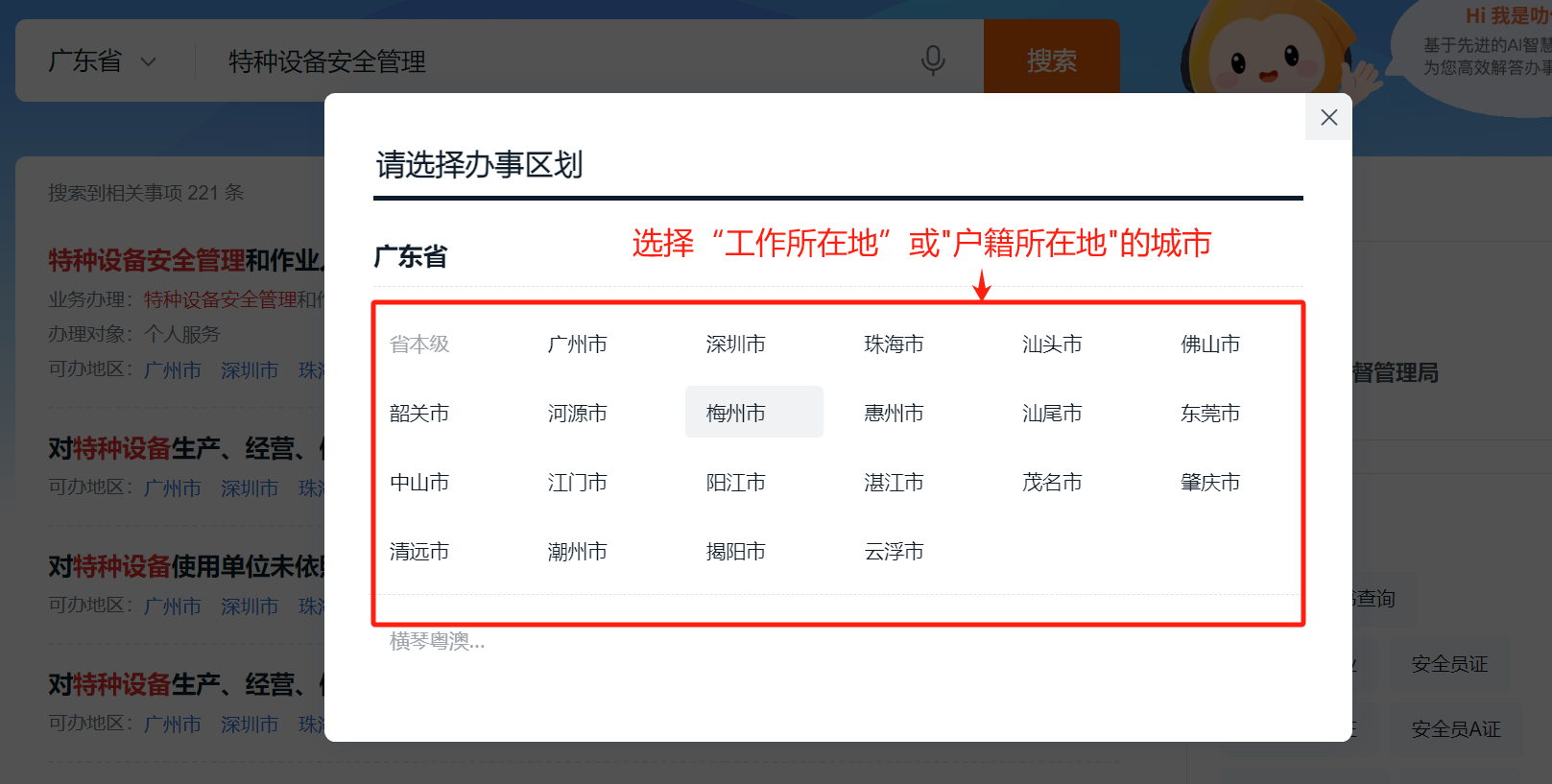Viewport: 1552px width, 784px height.
Task: Select 东莞市 from the city list
Action: [x=1209, y=414]
